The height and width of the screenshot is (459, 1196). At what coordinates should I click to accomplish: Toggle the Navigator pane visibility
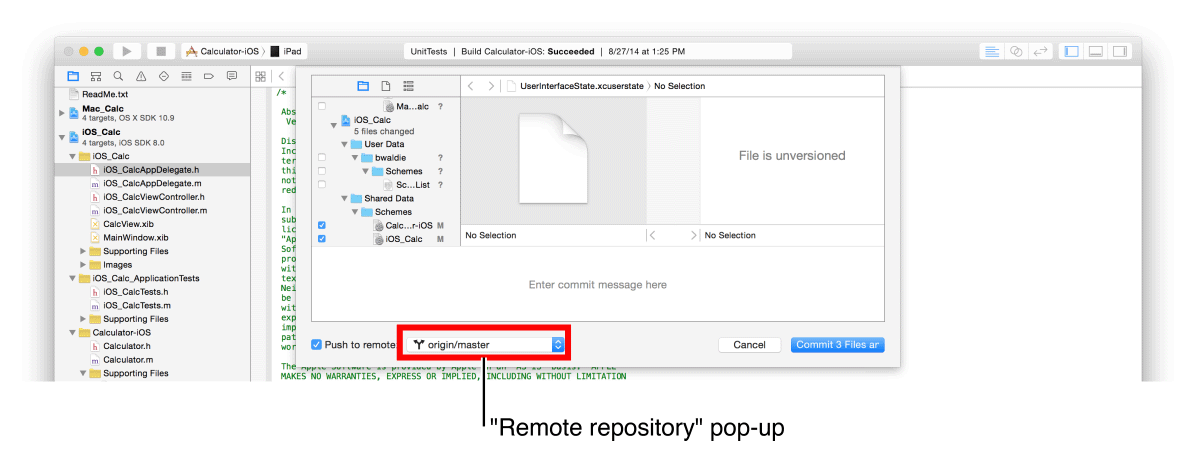tap(1071, 51)
